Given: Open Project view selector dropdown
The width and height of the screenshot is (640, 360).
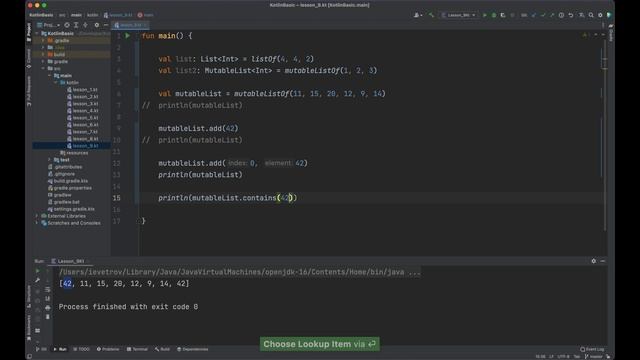Looking at the screenshot, I should click(x=49, y=25).
